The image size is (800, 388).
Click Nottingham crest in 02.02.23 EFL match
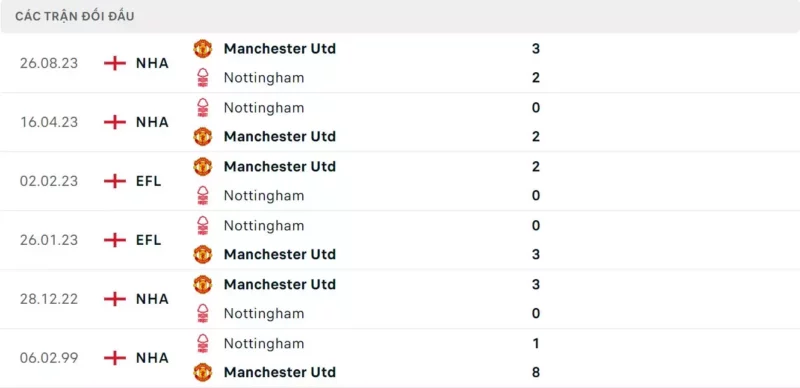coord(203,196)
